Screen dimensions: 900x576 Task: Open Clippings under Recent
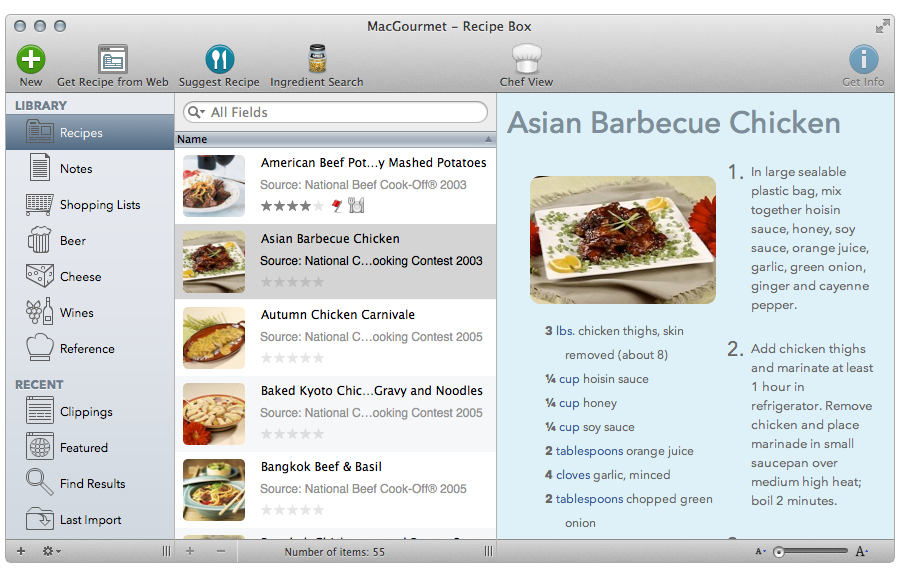[x=90, y=412]
